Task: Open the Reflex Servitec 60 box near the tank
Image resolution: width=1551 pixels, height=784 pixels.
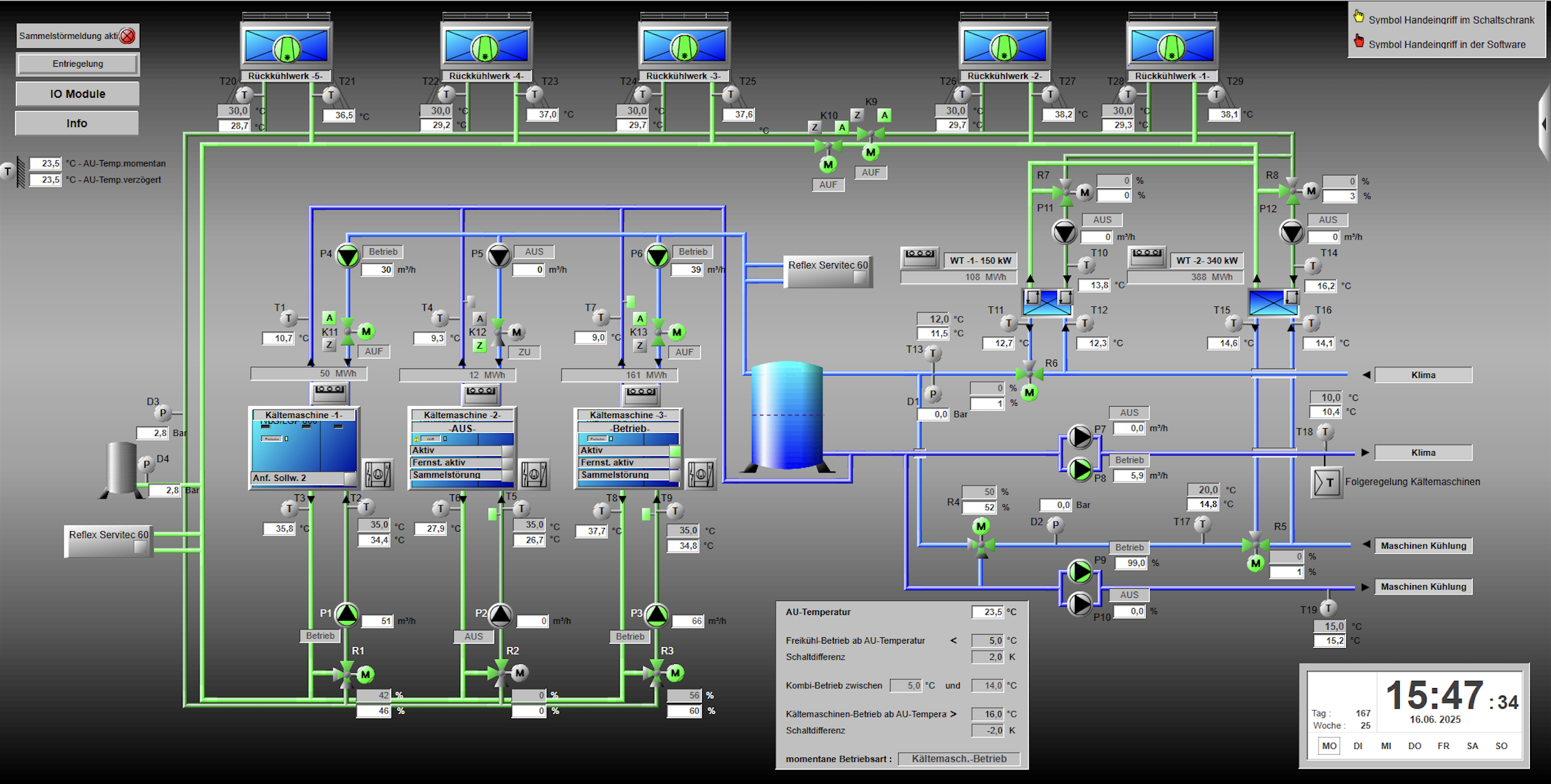Action: click(x=828, y=271)
